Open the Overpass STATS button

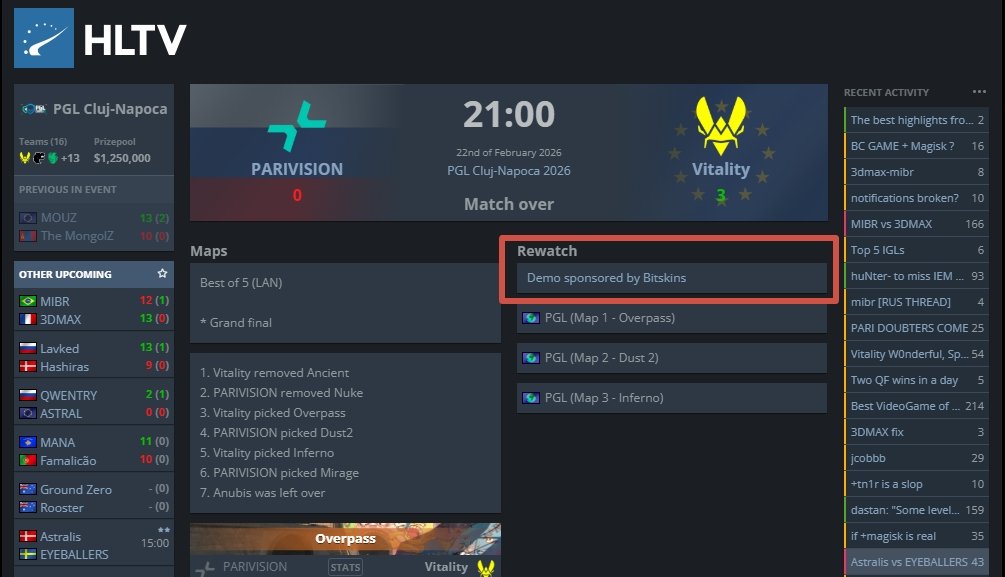pyautogui.click(x=345, y=567)
